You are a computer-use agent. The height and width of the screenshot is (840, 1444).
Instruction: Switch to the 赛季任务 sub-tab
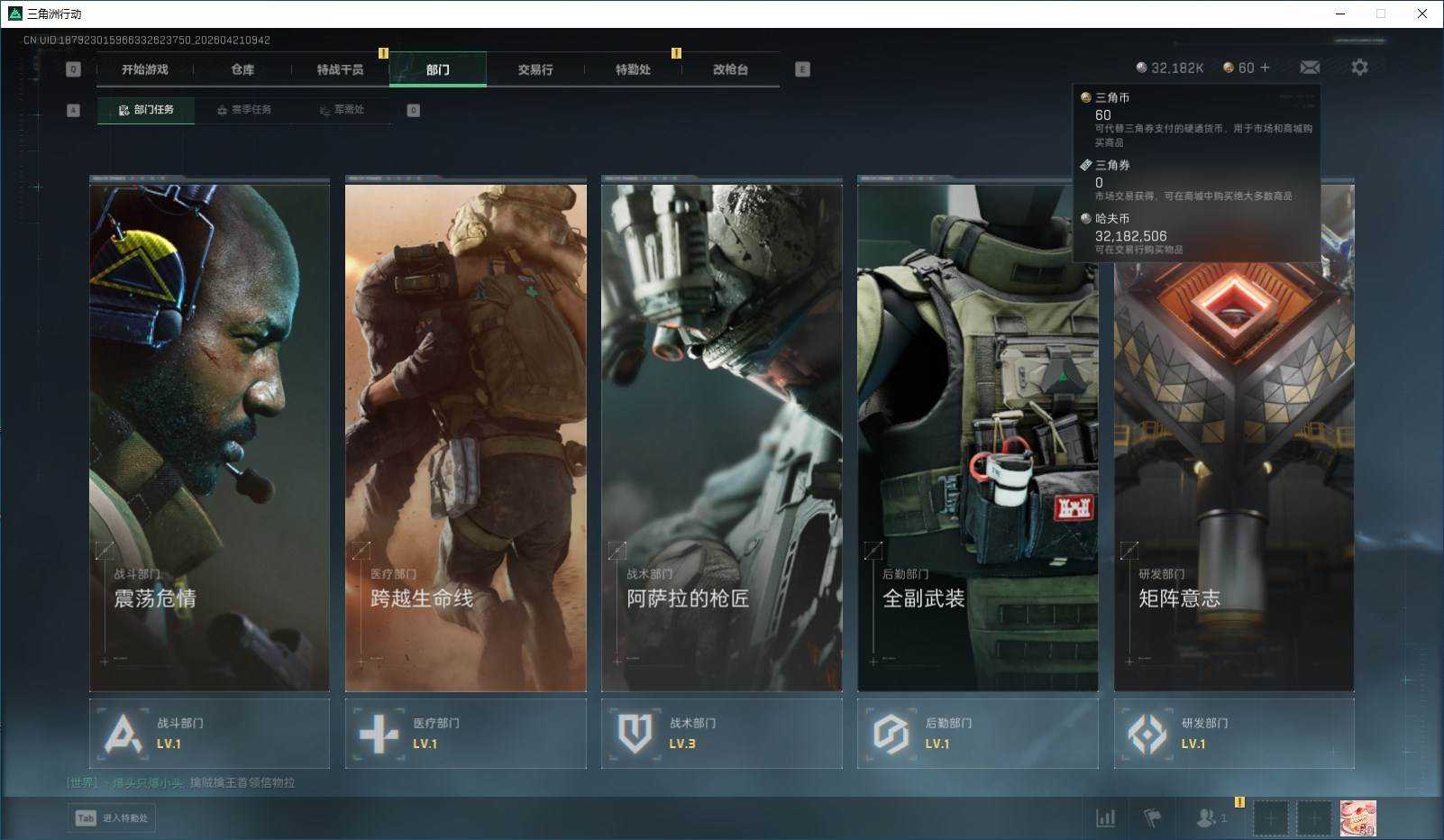(243, 110)
